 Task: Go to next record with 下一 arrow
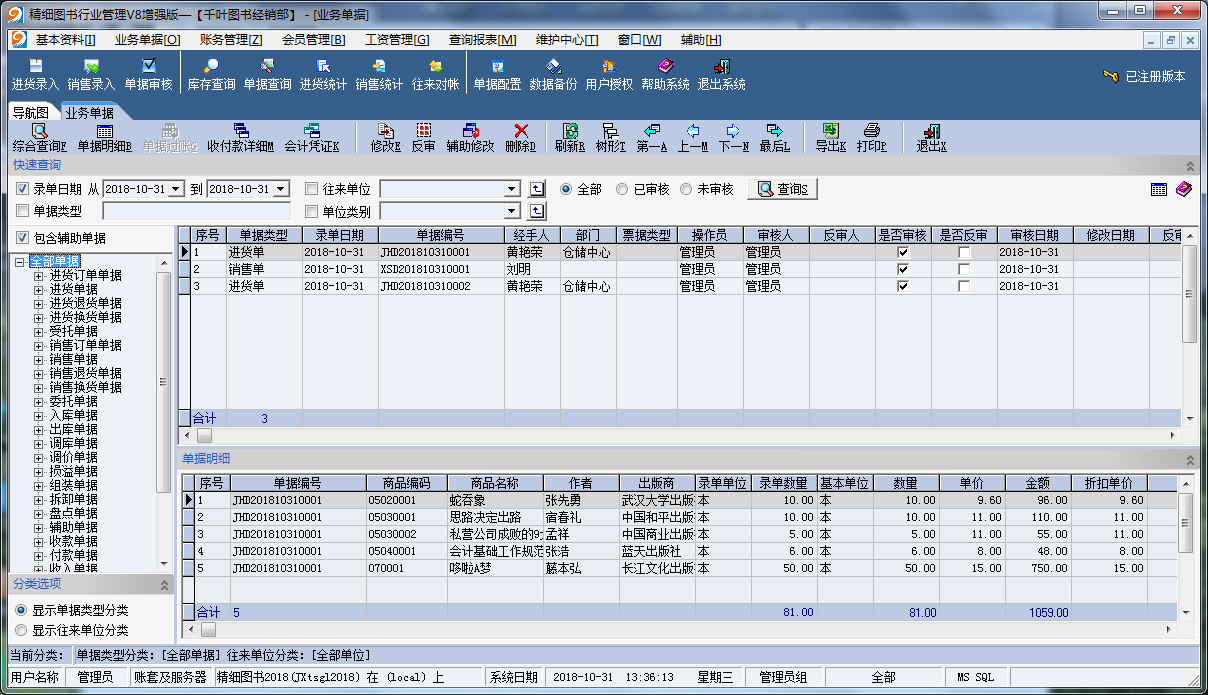733,138
